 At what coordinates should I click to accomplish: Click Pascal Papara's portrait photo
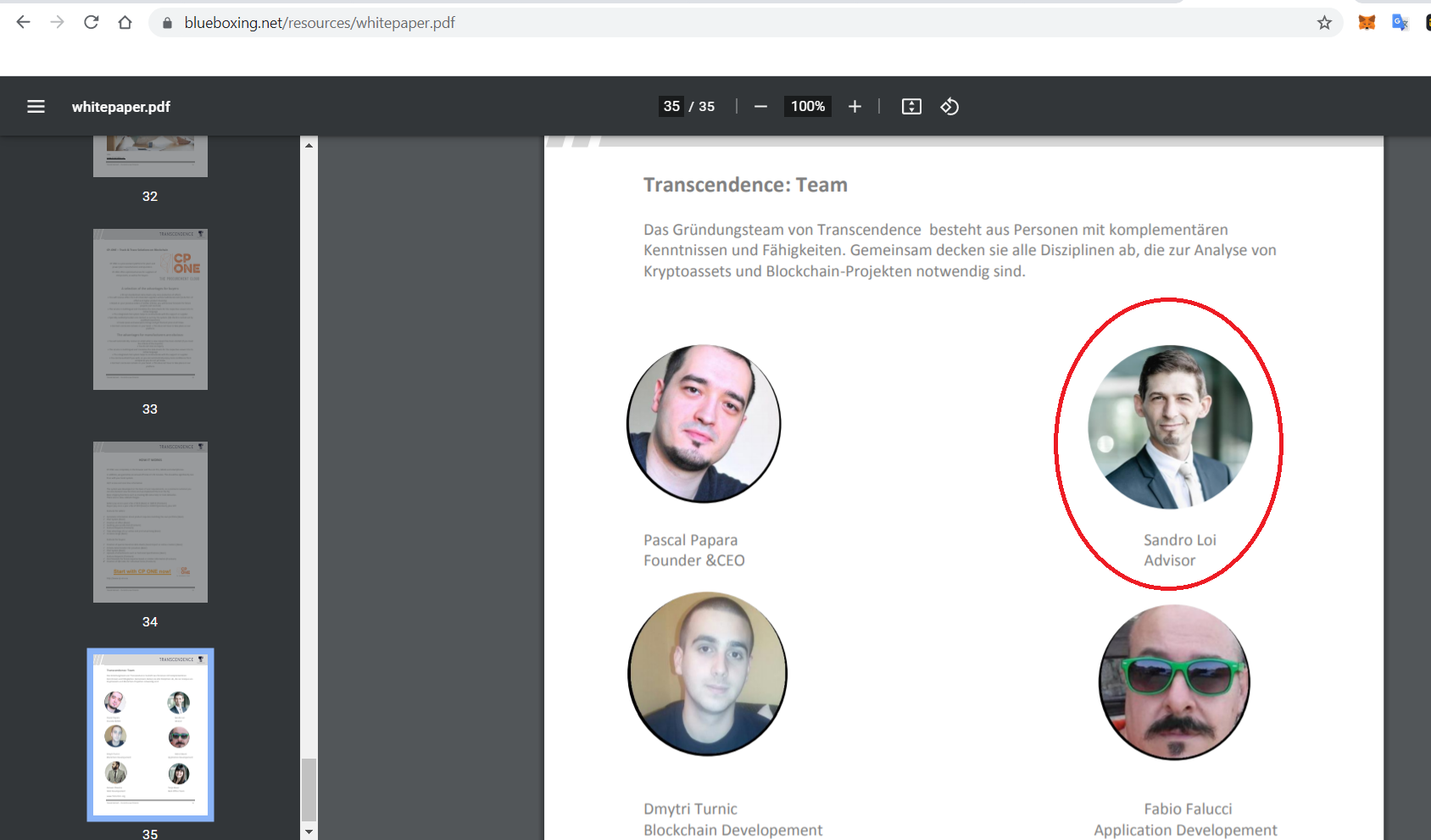[x=704, y=424]
